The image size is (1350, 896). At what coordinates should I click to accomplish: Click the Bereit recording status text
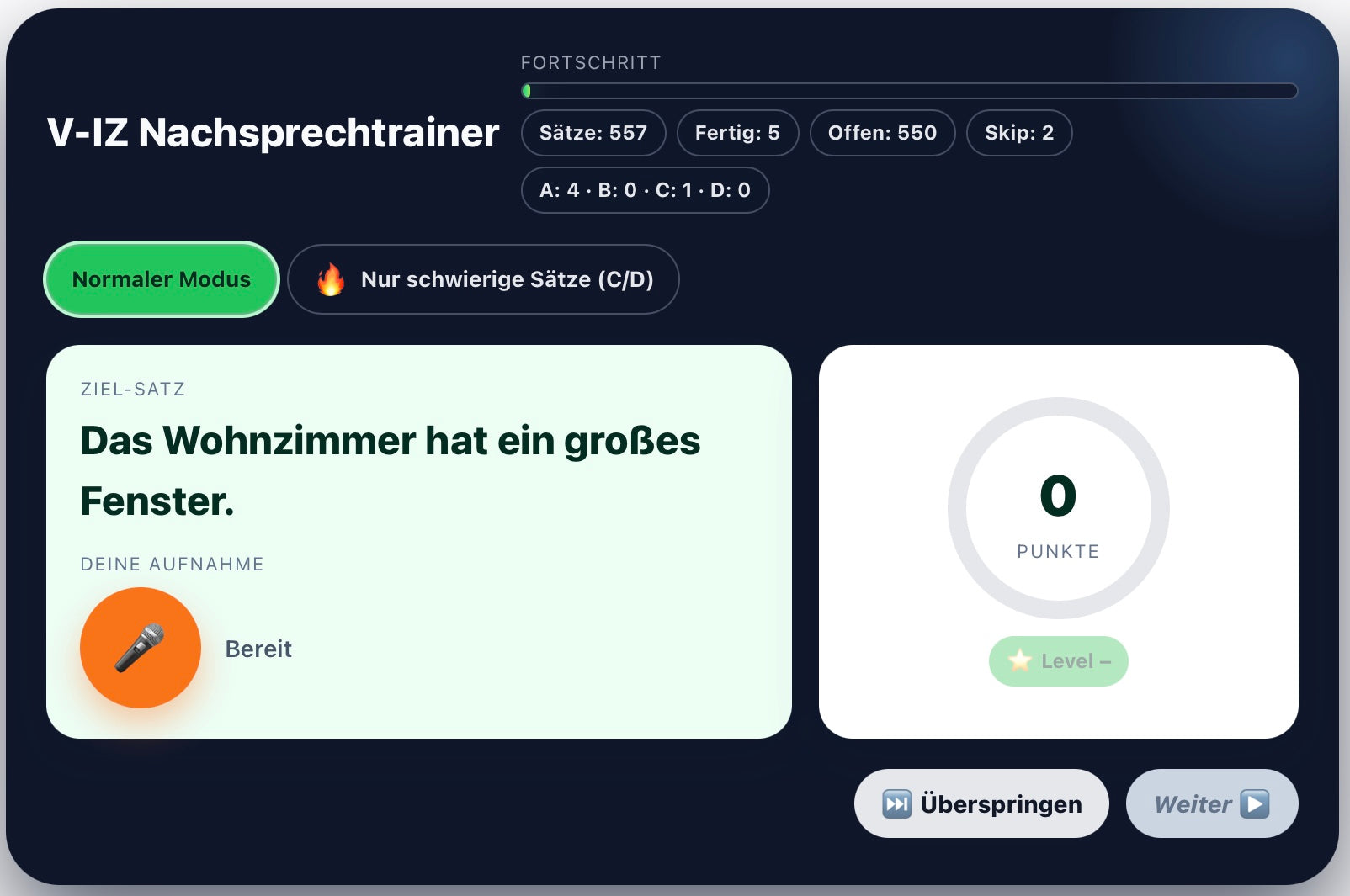point(258,649)
